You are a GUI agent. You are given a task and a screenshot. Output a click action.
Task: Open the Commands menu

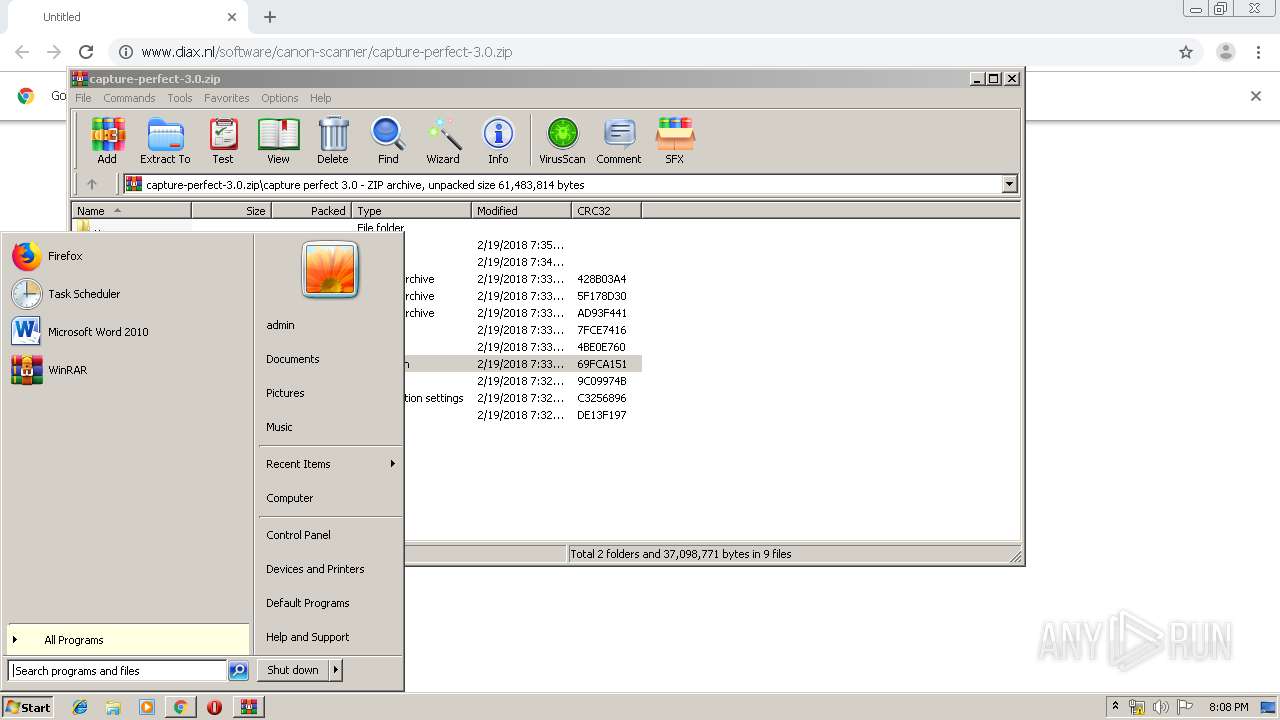129,98
